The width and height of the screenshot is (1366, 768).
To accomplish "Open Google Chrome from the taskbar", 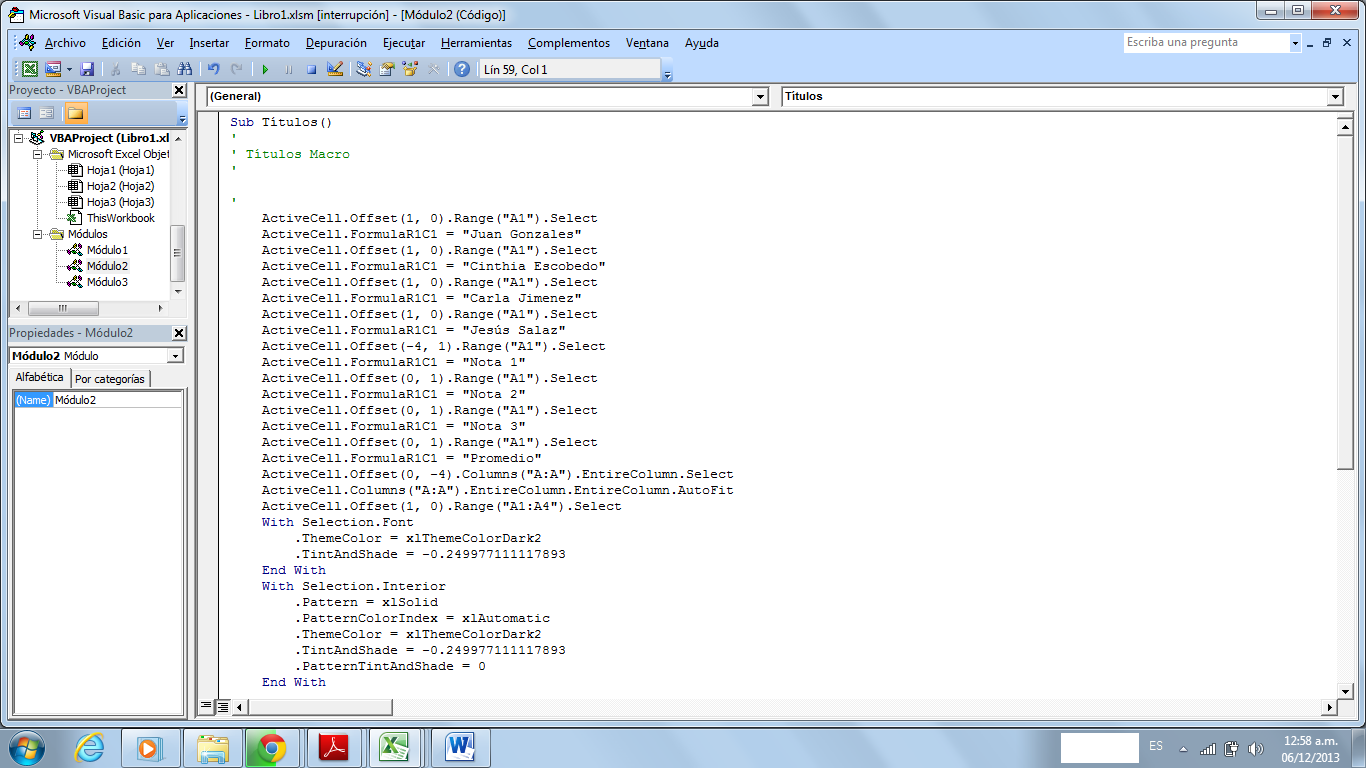I will pos(271,747).
